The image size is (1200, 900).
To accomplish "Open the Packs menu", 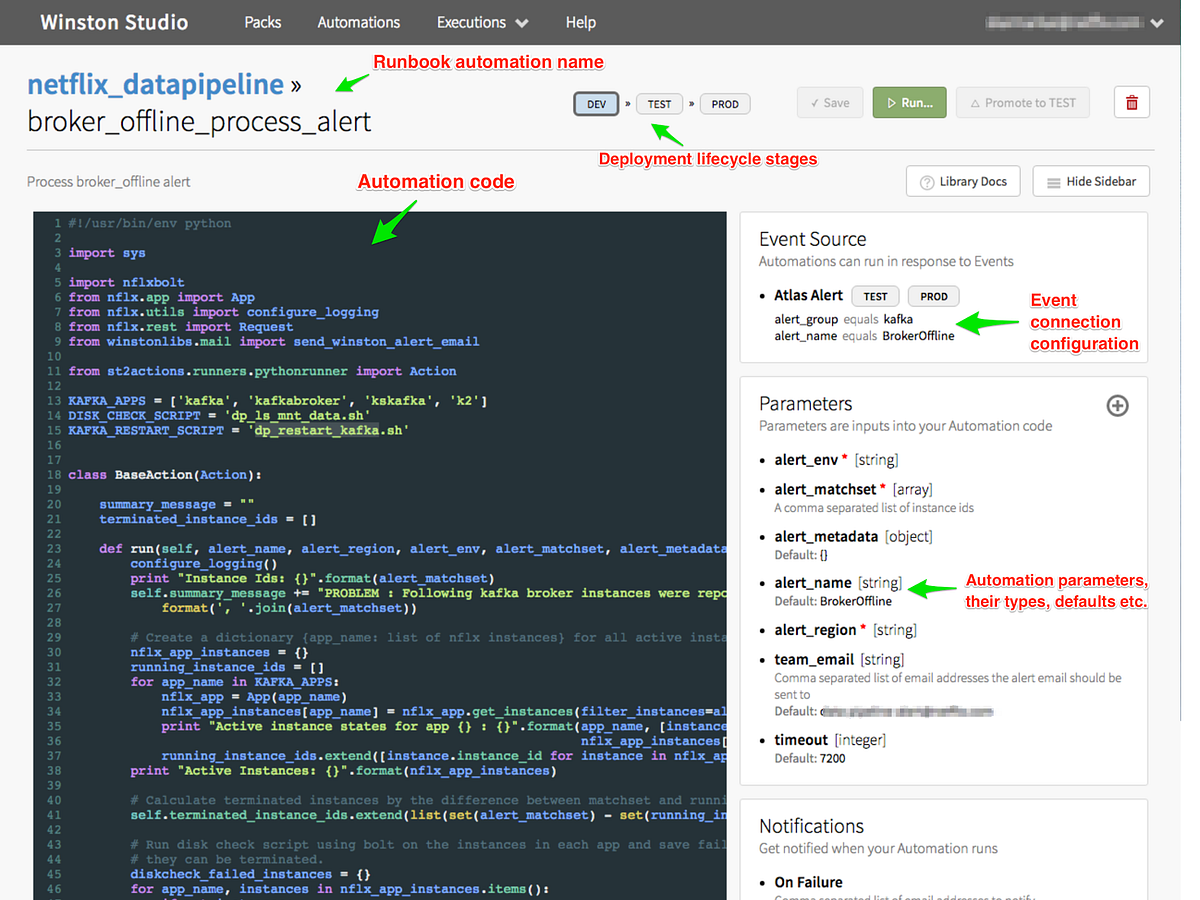I will tap(263, 22).
